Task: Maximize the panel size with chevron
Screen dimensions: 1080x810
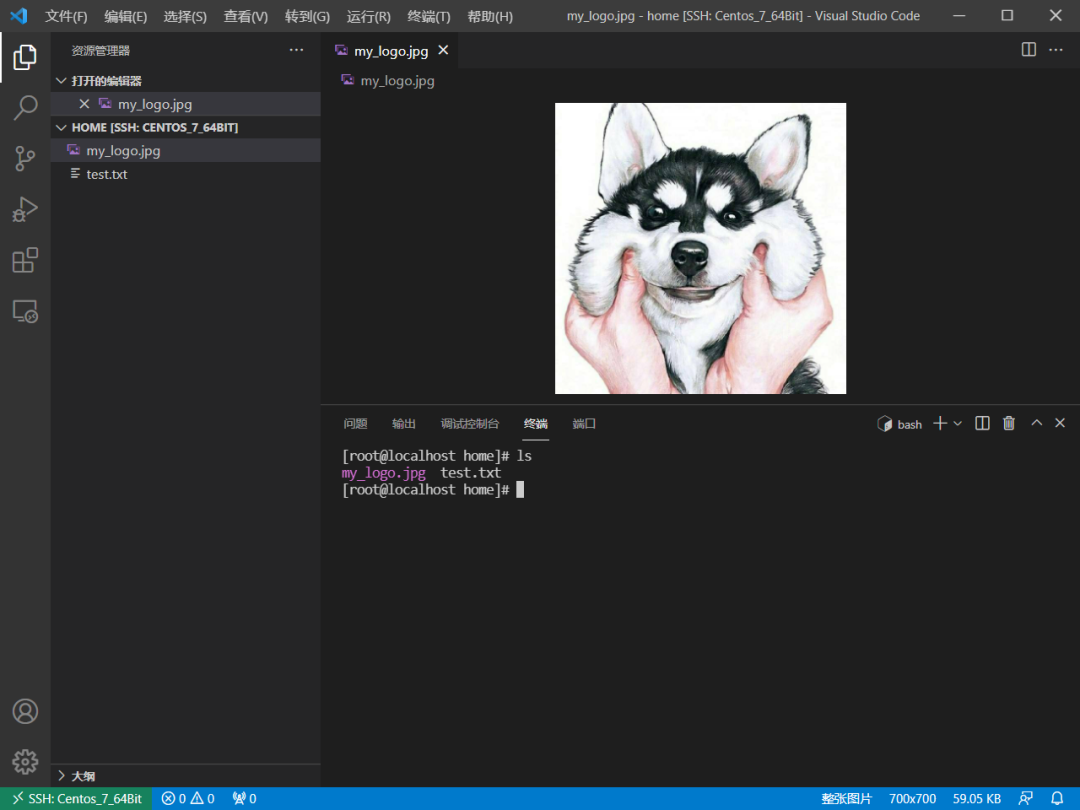Action: click(1037, 423)
